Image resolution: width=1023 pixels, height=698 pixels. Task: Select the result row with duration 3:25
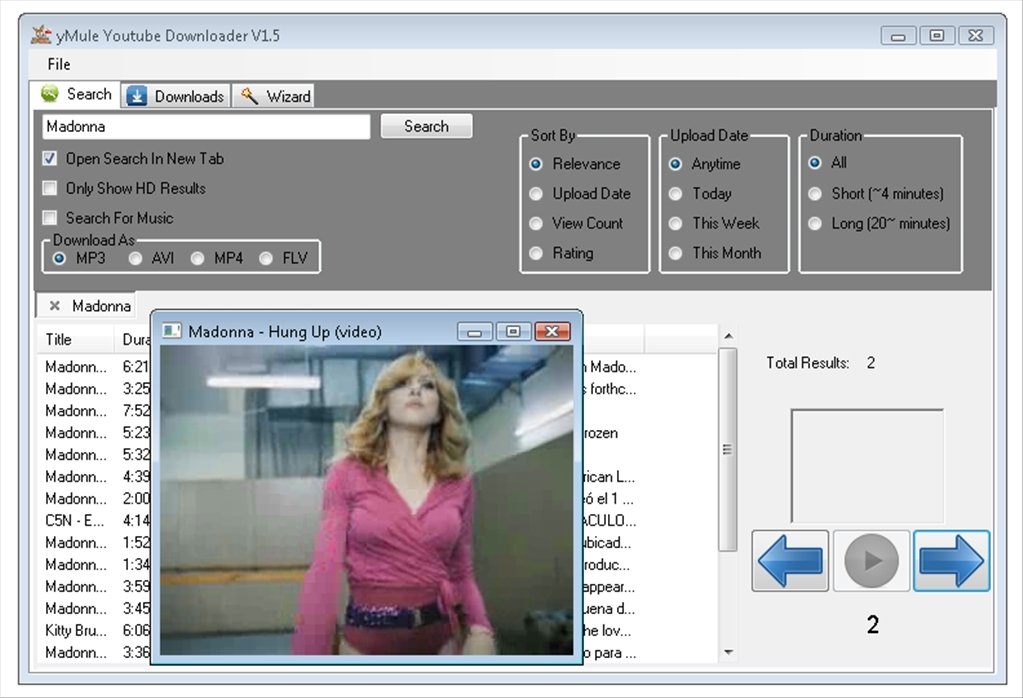click(x=95, y=389)
